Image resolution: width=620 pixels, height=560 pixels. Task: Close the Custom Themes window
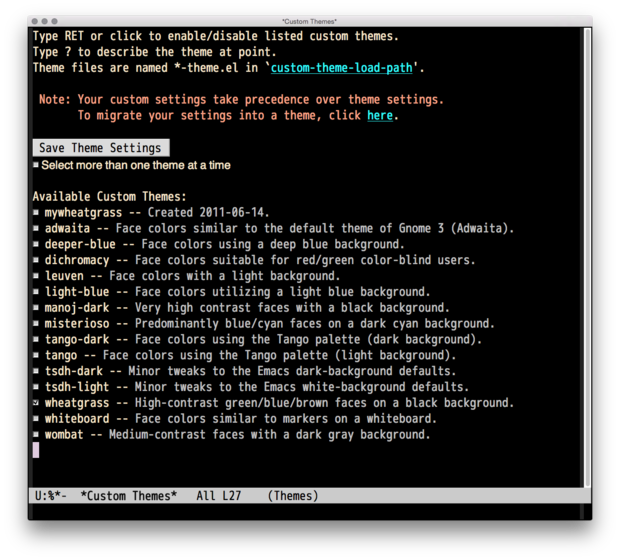click(35, 21)
